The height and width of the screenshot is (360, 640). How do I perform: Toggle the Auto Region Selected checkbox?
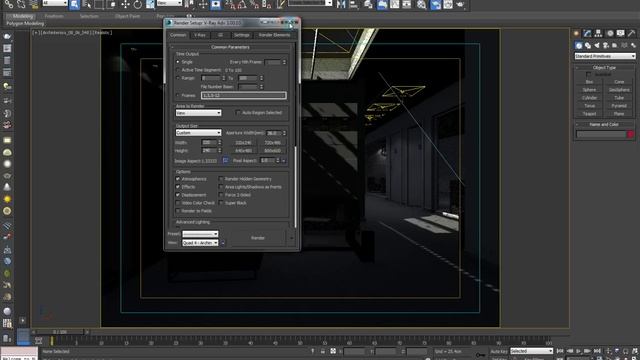238,113
